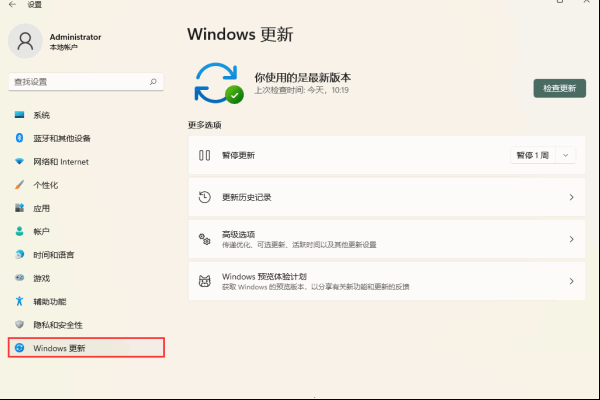
Task: Open 辅助功能 settings
Action: 86,302
